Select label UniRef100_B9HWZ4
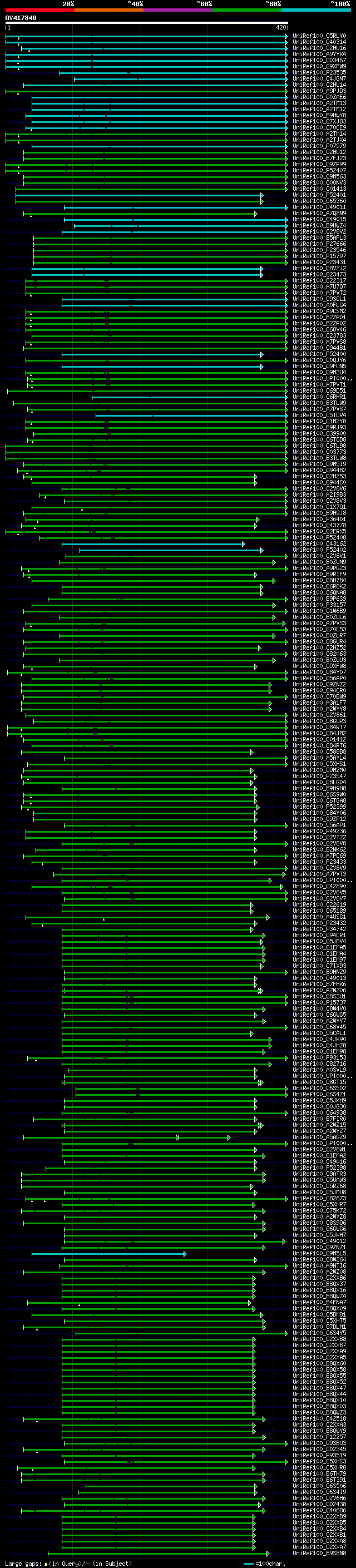This screenshot has width=356, height=1568. click(319, 225)
